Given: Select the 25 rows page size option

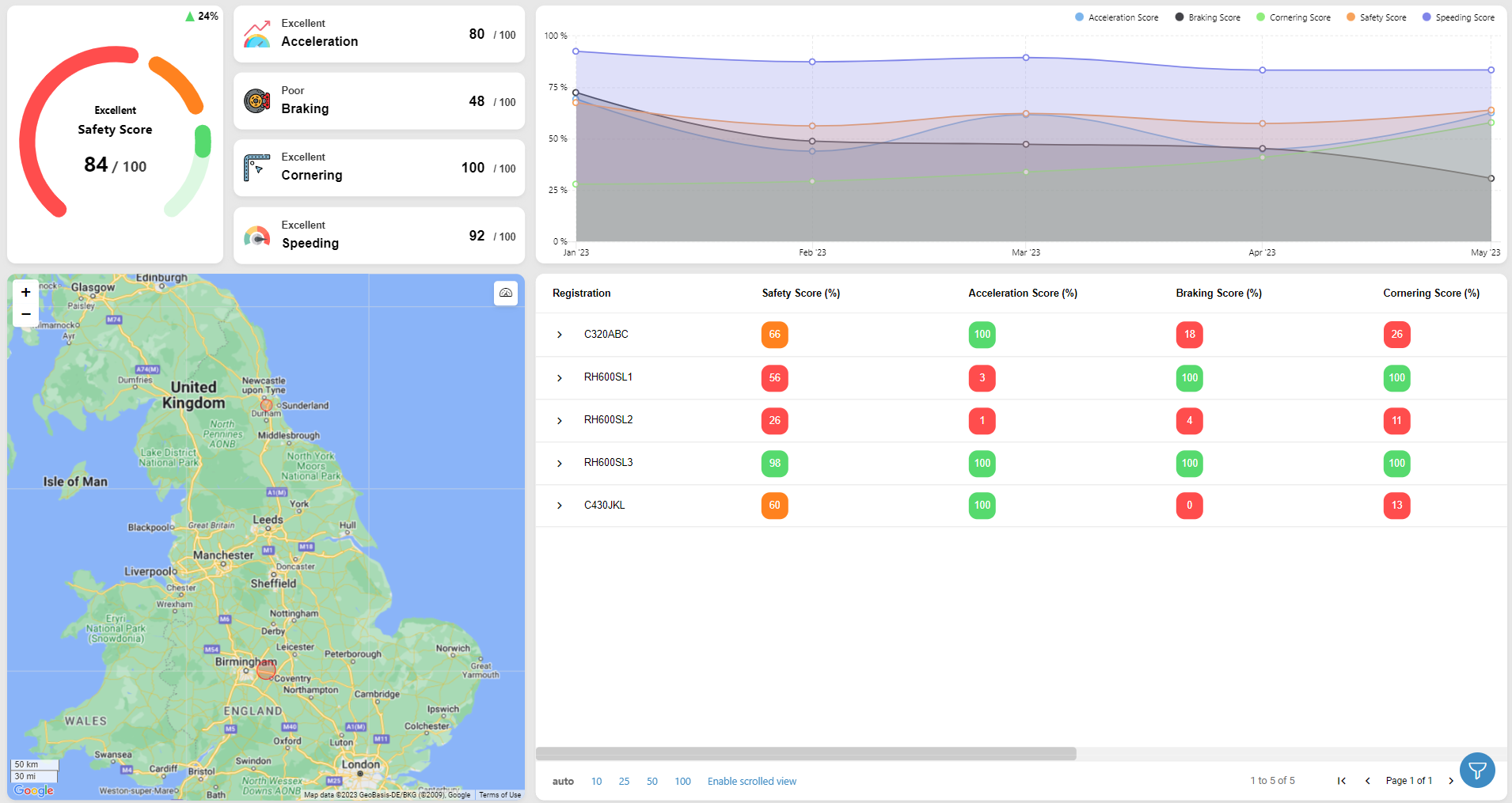Looking at the screenshot, I should tap(624, 781).
